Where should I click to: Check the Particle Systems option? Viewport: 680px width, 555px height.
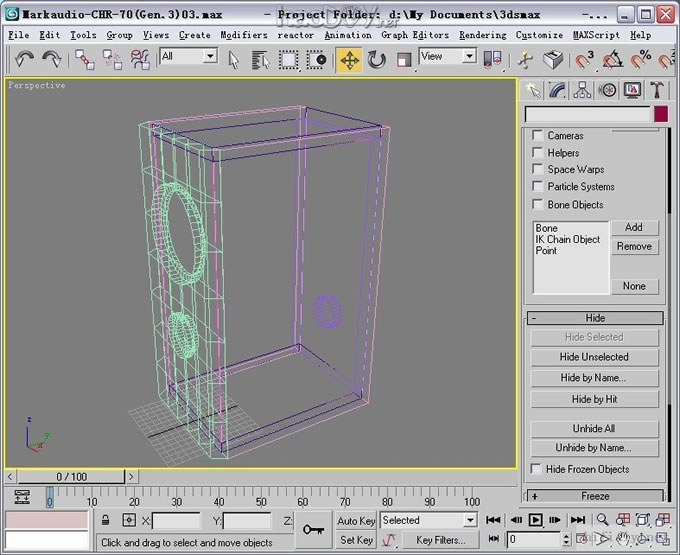pyautogui.click(x=538, y=187)
